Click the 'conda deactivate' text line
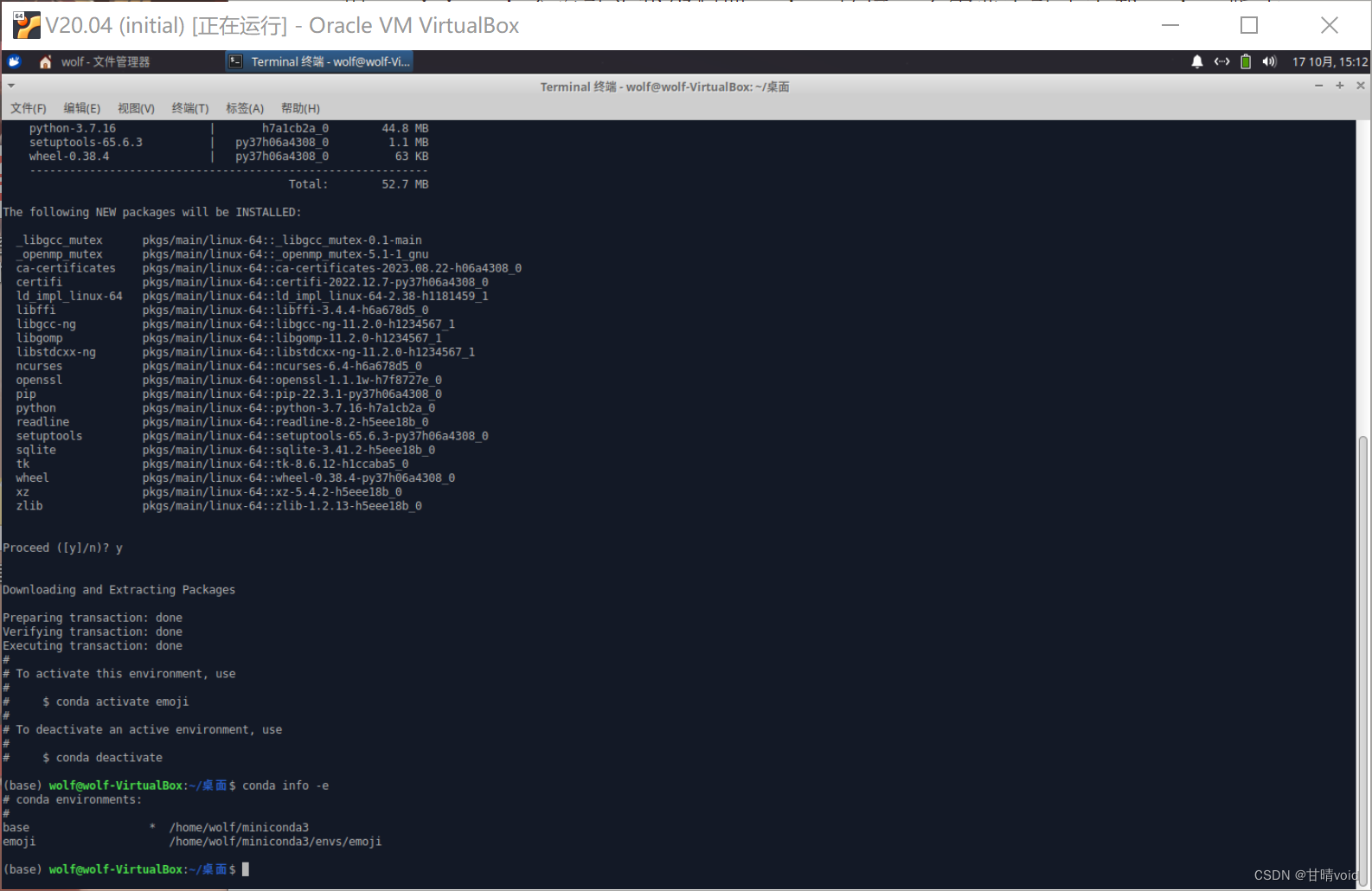Screen dimensions: 1372x891 109,758
